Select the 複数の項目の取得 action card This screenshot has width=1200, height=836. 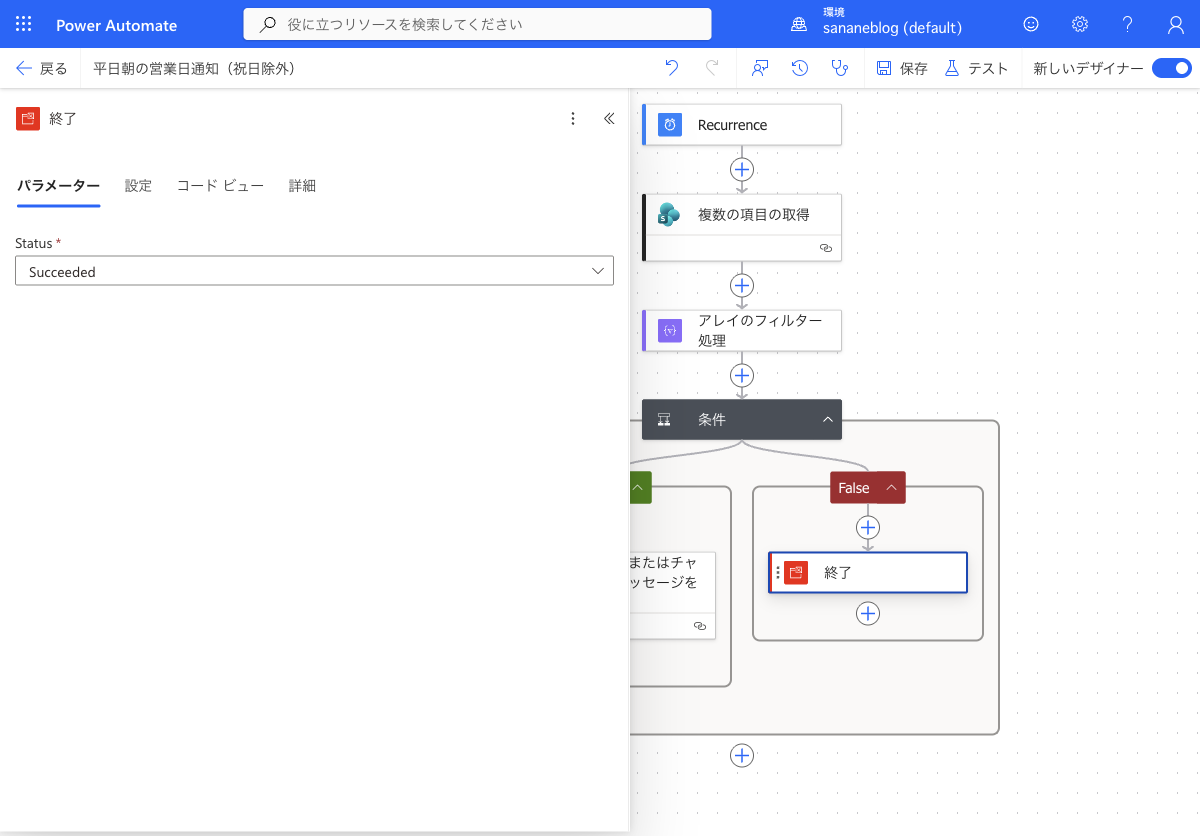tap(742, 227)
